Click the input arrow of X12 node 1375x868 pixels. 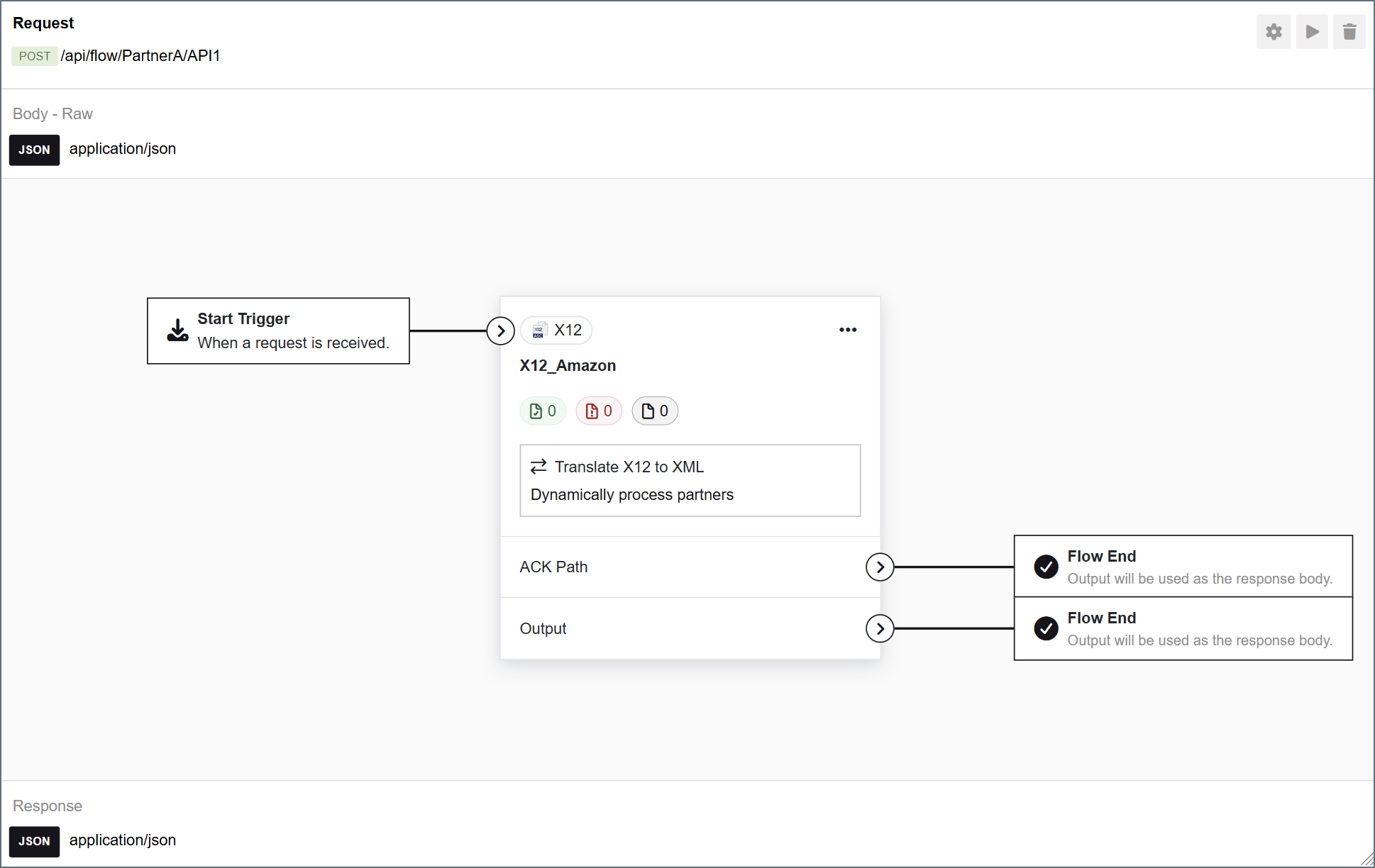[501, 331]
